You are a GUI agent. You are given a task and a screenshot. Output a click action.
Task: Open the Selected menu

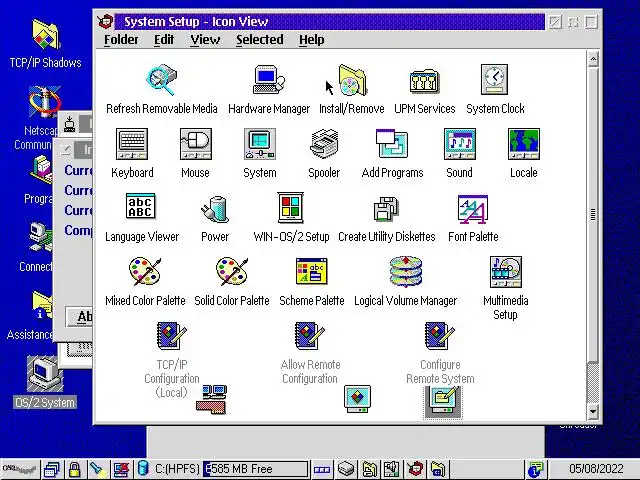pos(260,40)
